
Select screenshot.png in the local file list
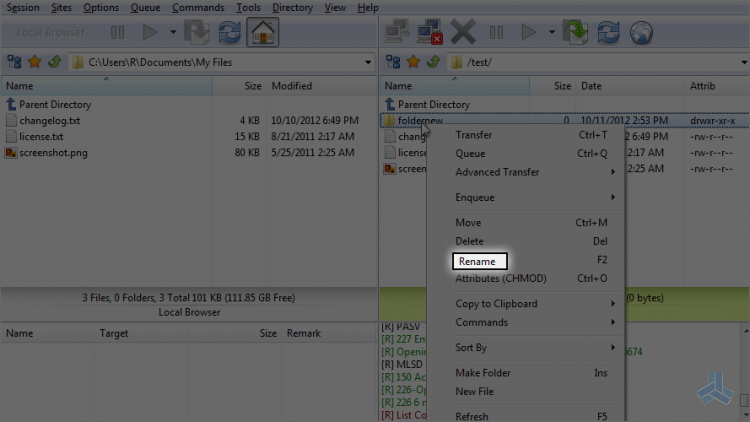53,153
